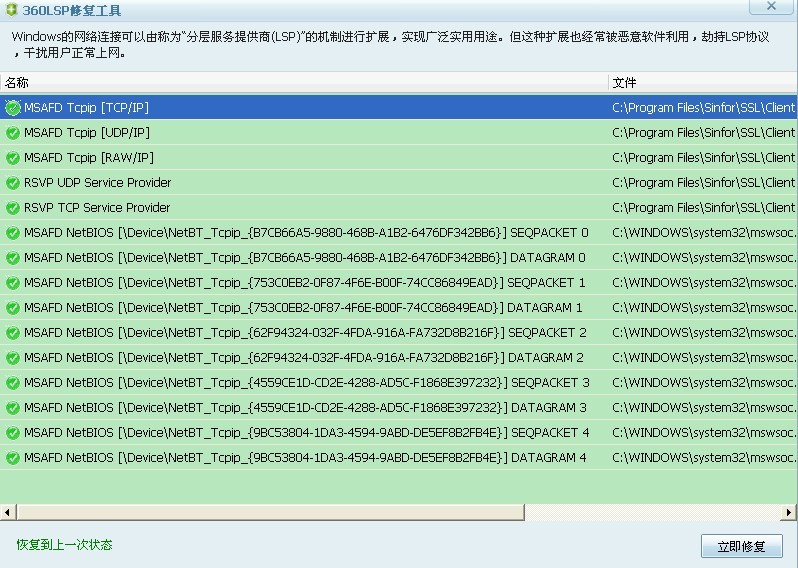Click the horizontal scrollbar right arrow
The height and width of the screenshot is (568, 798).
click(789, 512)
